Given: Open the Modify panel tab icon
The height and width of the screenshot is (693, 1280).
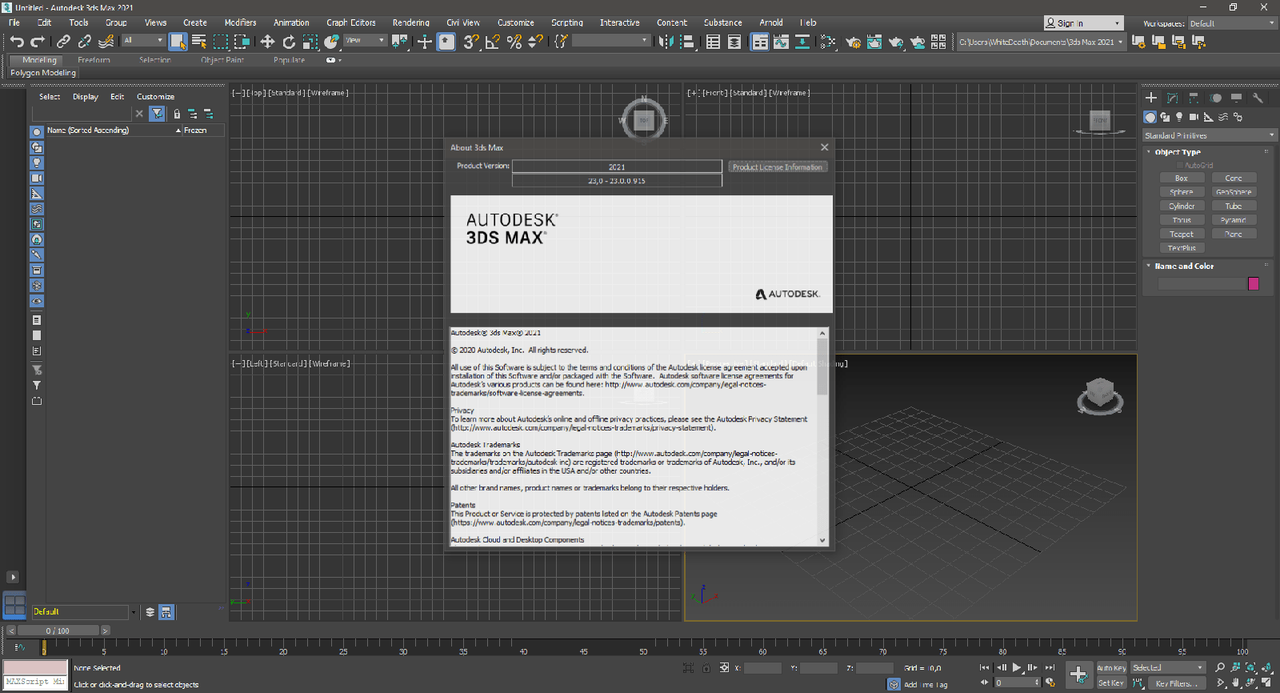Looking at the screenshot, I should (x=1172, y=98).
